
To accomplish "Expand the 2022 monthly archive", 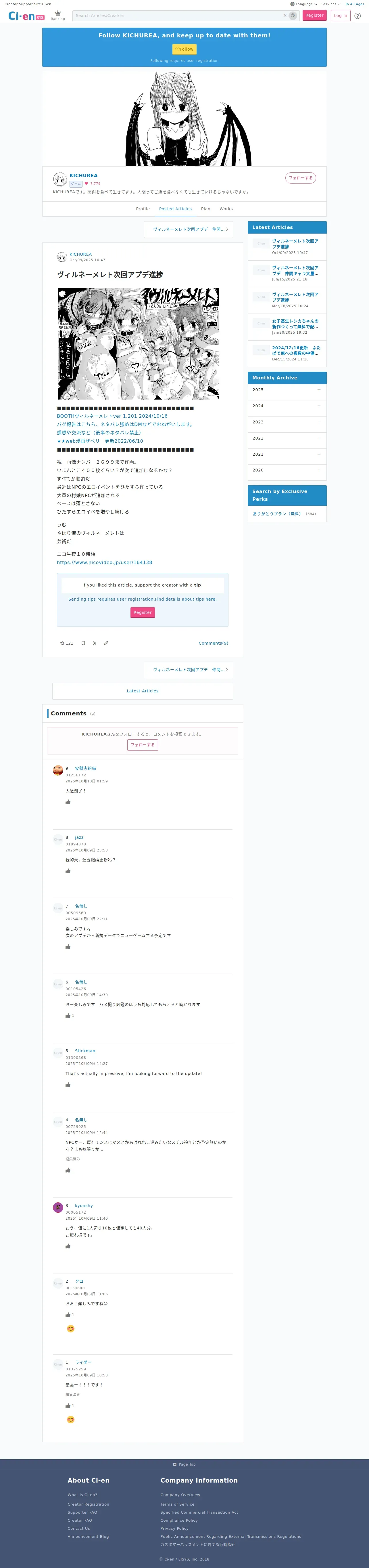I will 287,438.
